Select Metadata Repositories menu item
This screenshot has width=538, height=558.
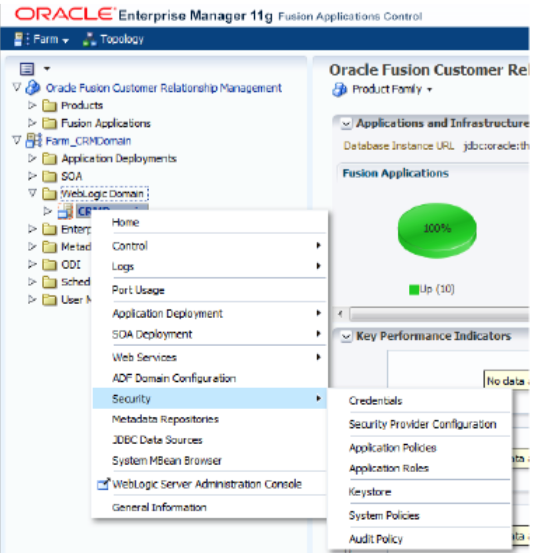point(210,420)
